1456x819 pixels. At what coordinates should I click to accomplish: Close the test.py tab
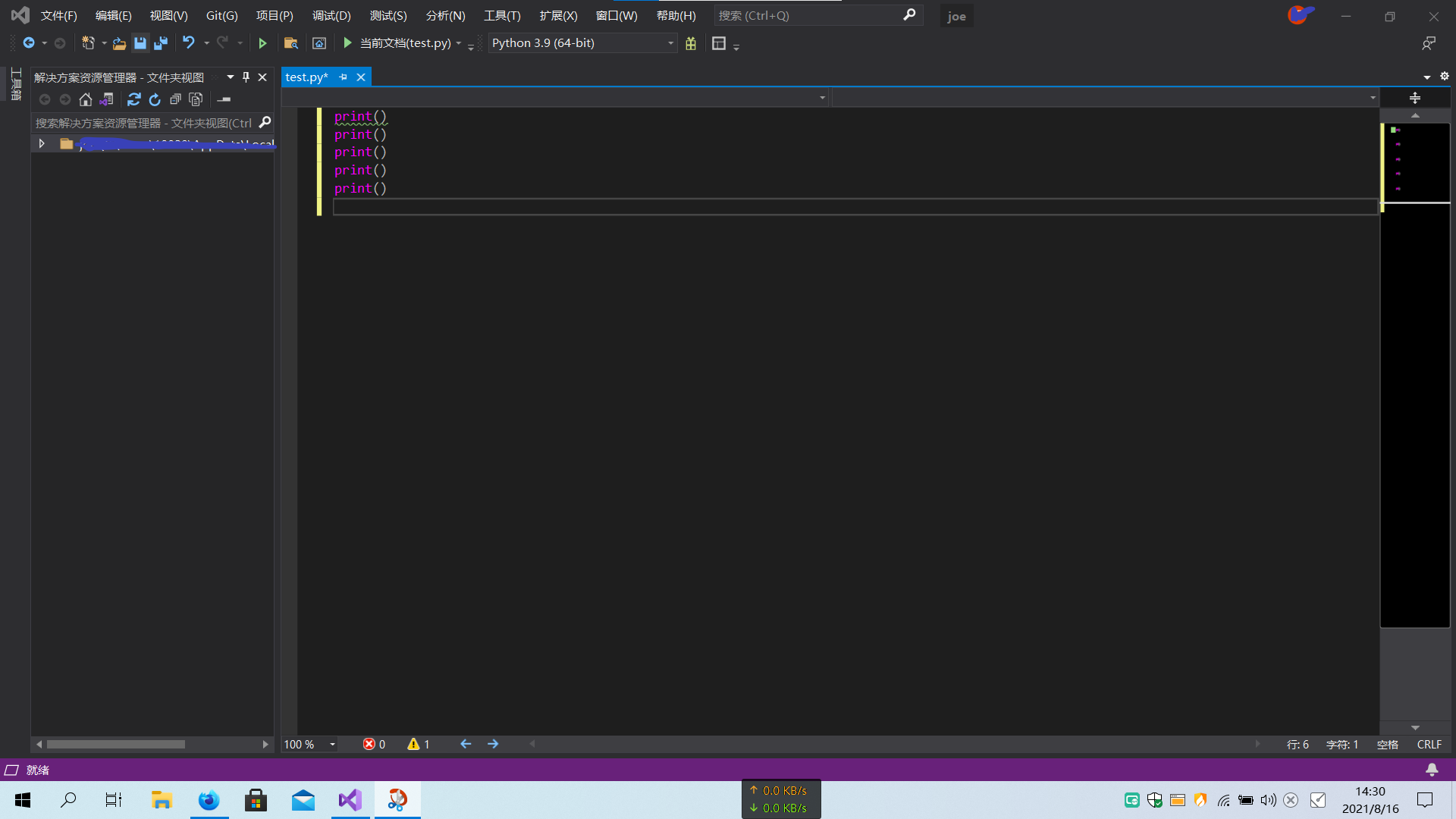(361, 77)
